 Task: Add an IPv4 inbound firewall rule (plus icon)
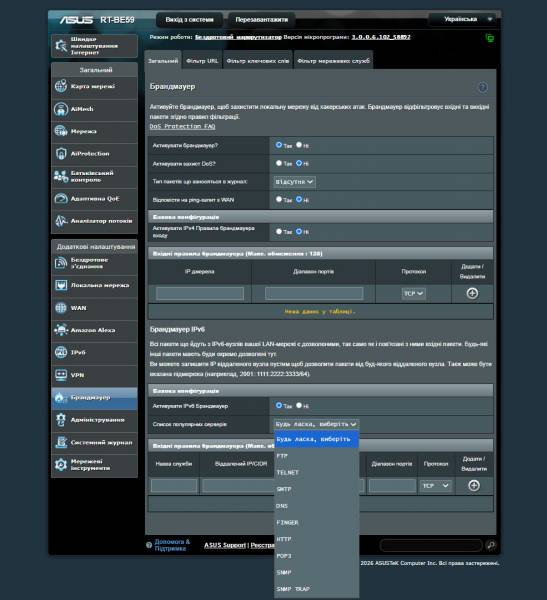[472, 293]
